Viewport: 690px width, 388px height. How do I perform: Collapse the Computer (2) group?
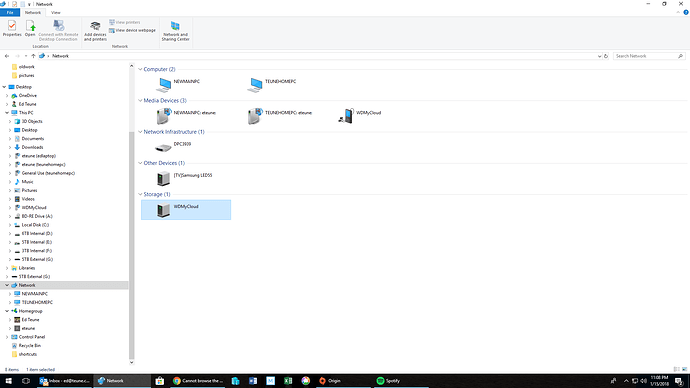coord(140,70)
